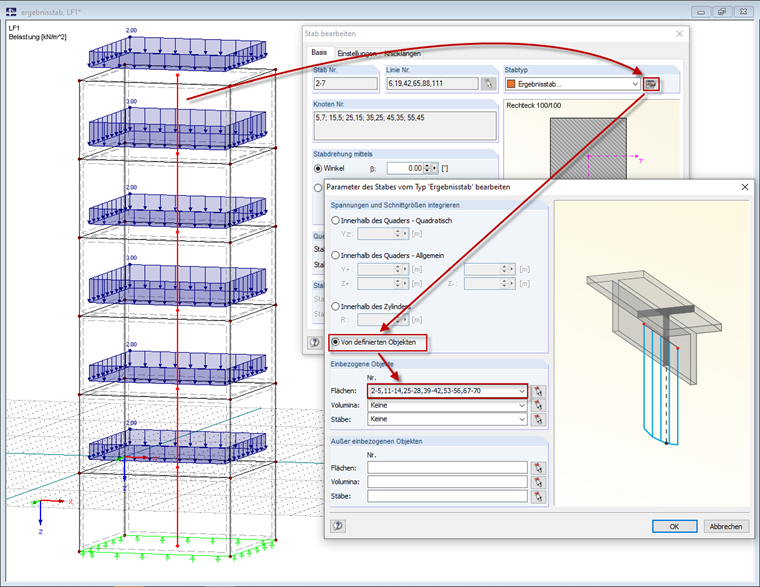Expand the Flächen list dropdown with 2-5,11-14
The width and height of the screenshot is (760, 587).
tap(522, 391)
